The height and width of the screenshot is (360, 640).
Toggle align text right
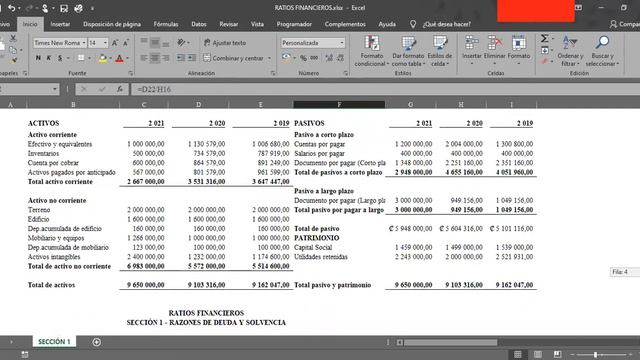(x=165, y=58)
